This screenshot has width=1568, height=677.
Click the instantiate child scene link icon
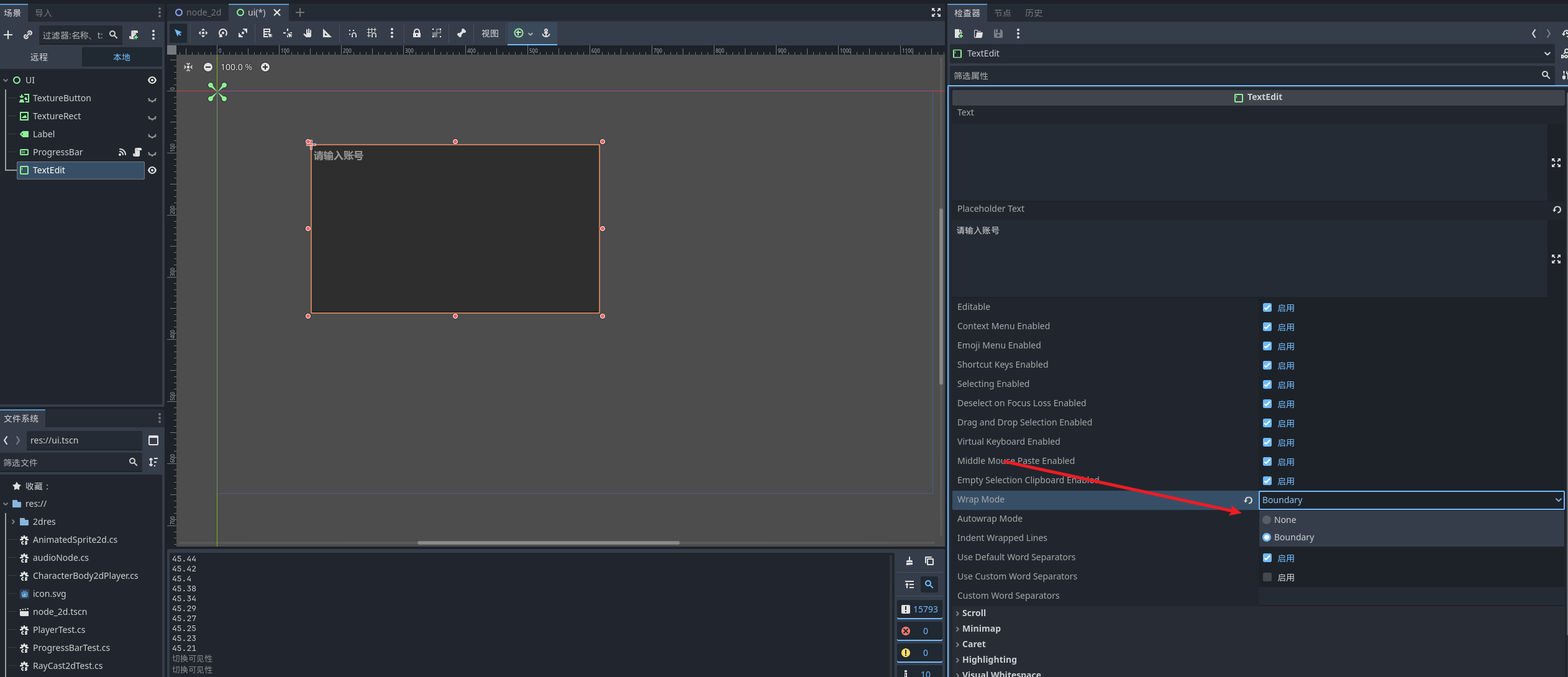(x=28, y=35)
